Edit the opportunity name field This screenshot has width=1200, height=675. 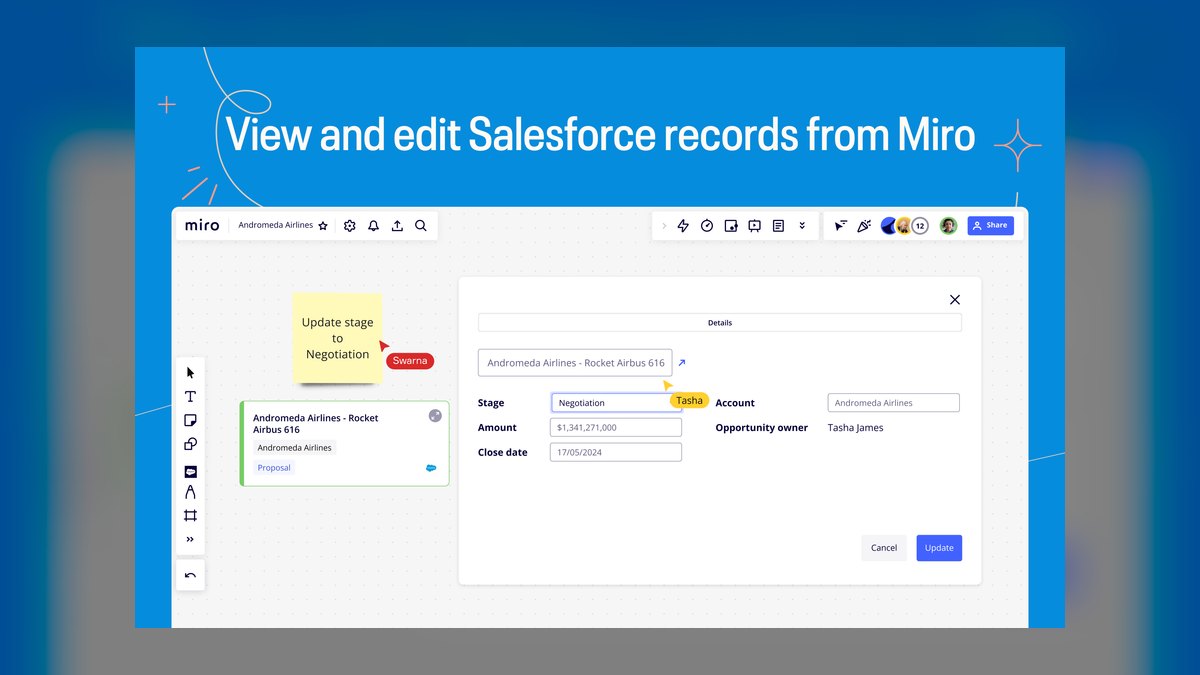[575, 363]
